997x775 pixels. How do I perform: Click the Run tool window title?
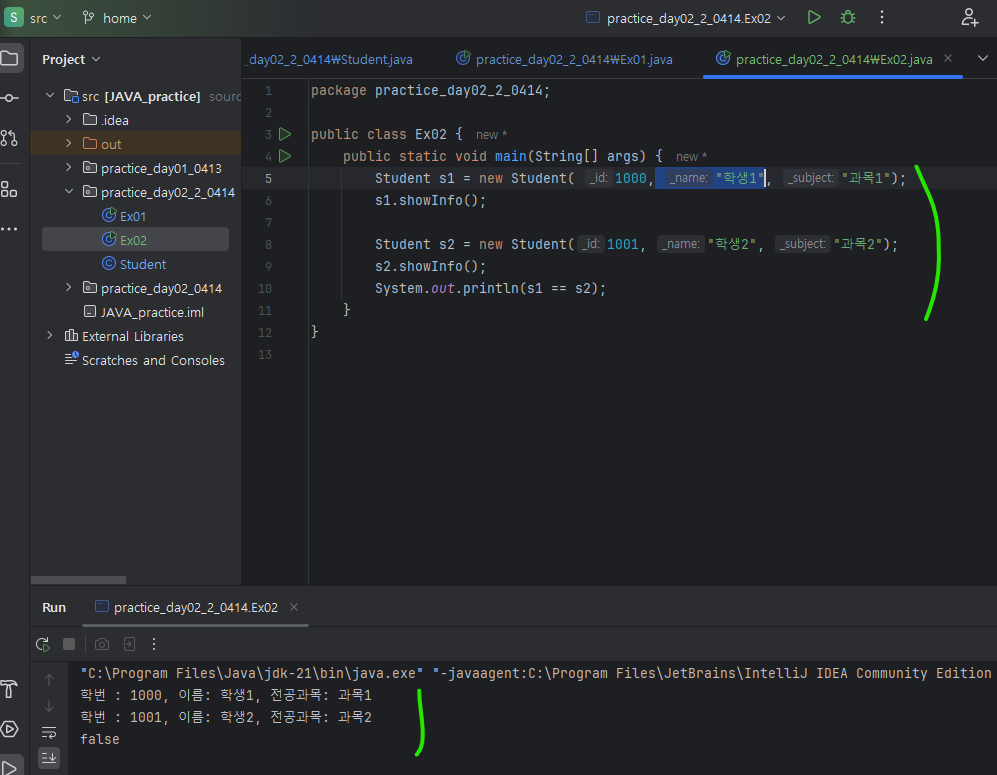[x=54, y=607]
